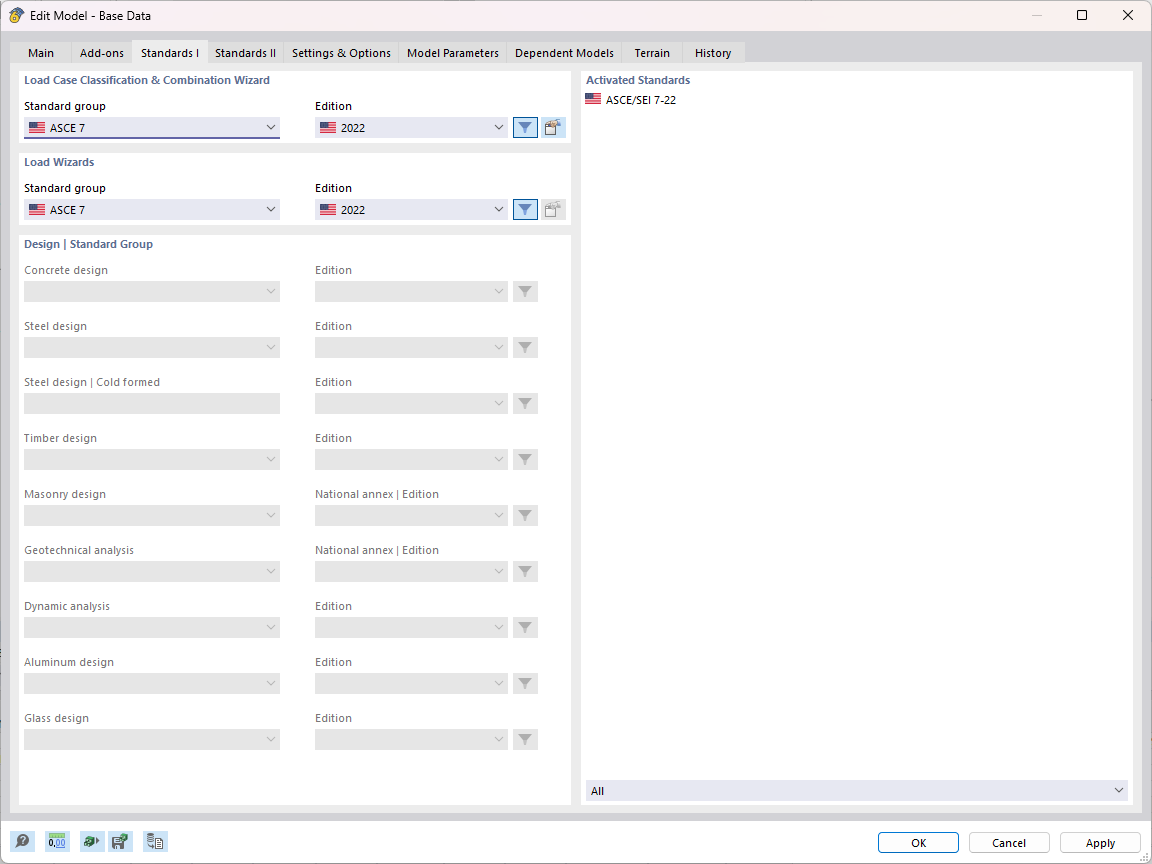The height and width of the screenshot is (864, 1152).
Task: Click filter icon beside Glass design edition
Action: 525,739
